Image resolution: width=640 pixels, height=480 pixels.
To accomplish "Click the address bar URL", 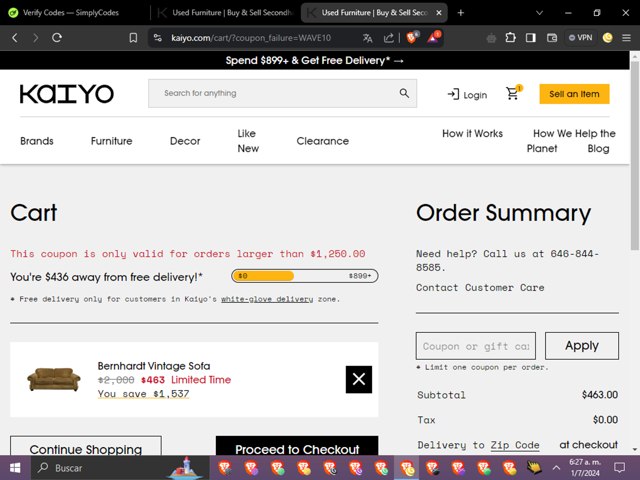I will click(x=251, y=38).
